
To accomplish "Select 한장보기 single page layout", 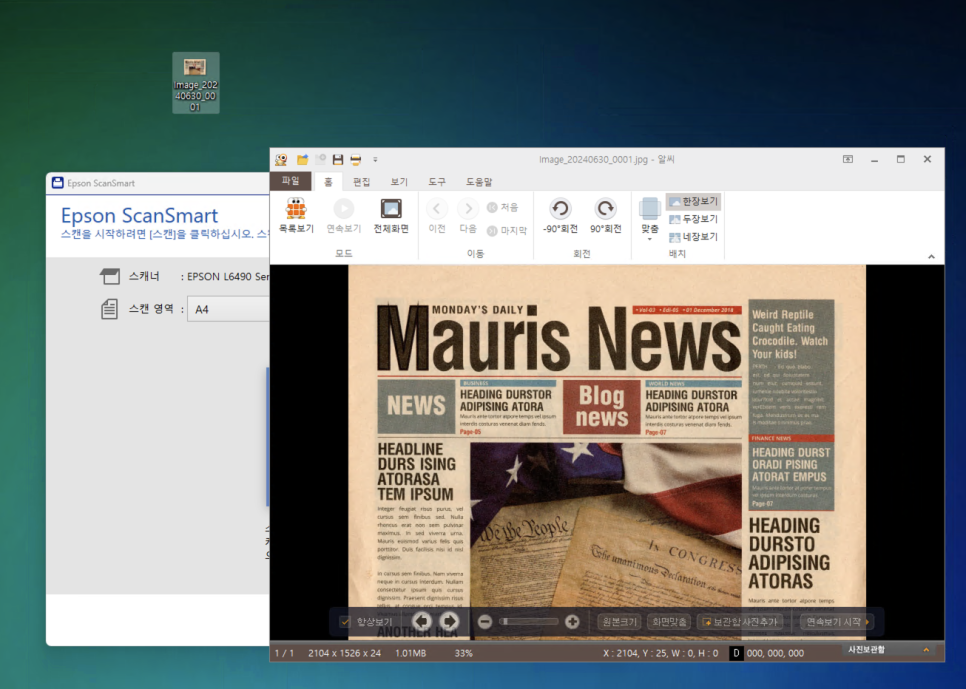I will point(693,202).
